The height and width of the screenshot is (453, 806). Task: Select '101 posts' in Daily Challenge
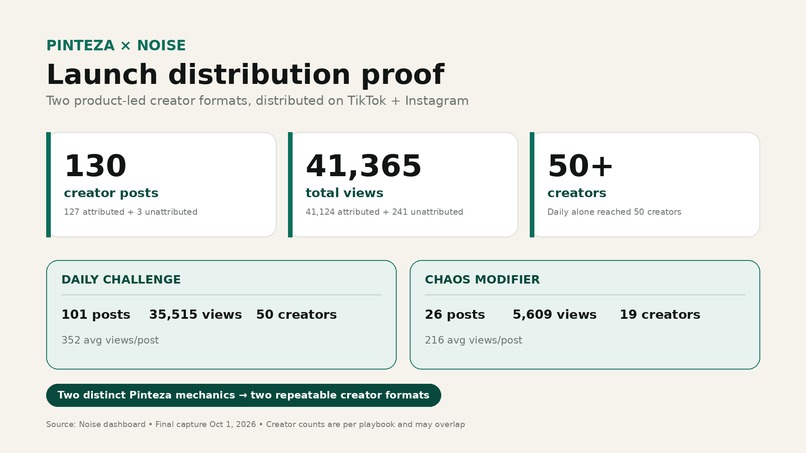(x=96, y=315)
